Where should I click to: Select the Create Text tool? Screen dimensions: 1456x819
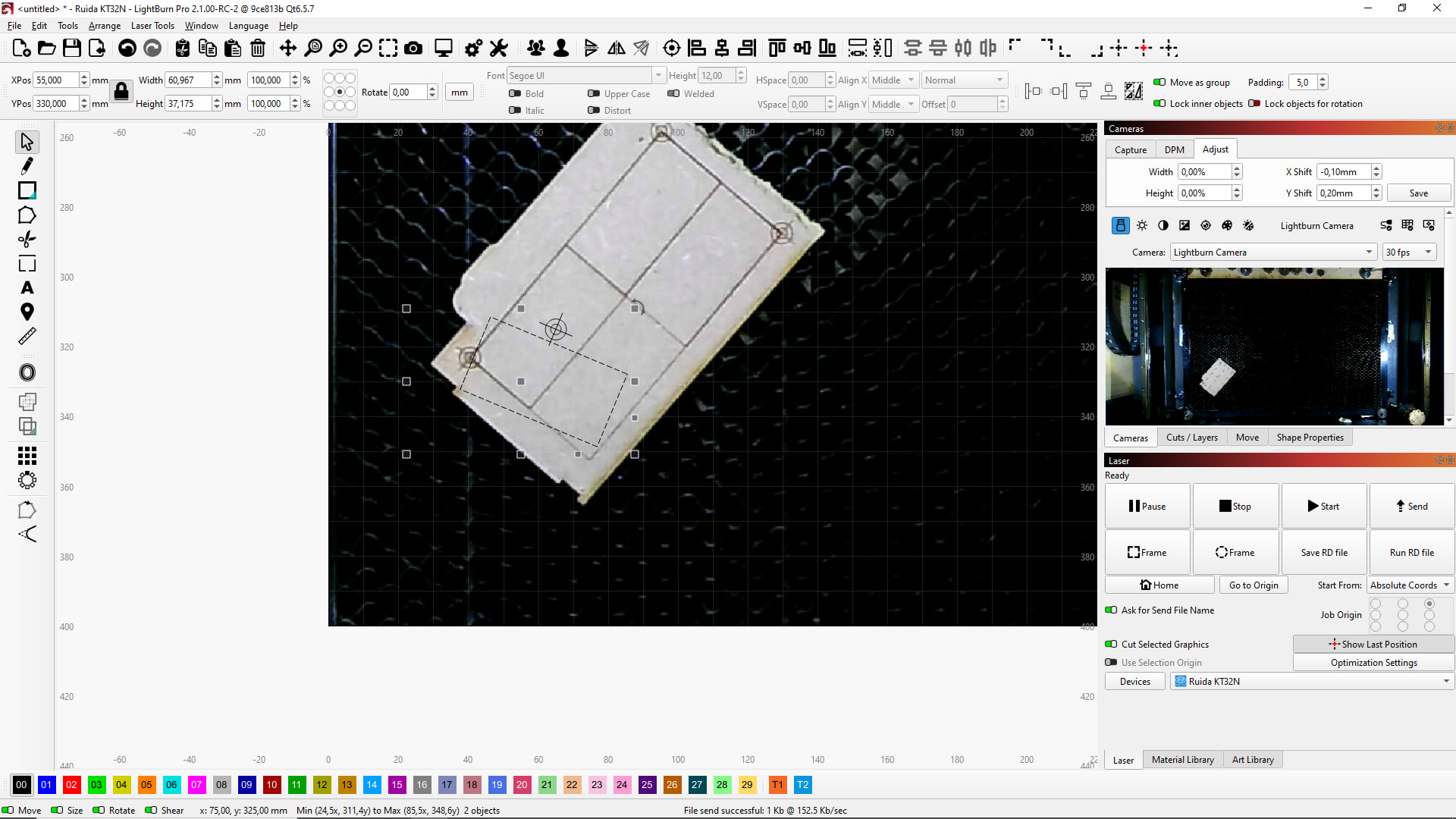[27, 288]
